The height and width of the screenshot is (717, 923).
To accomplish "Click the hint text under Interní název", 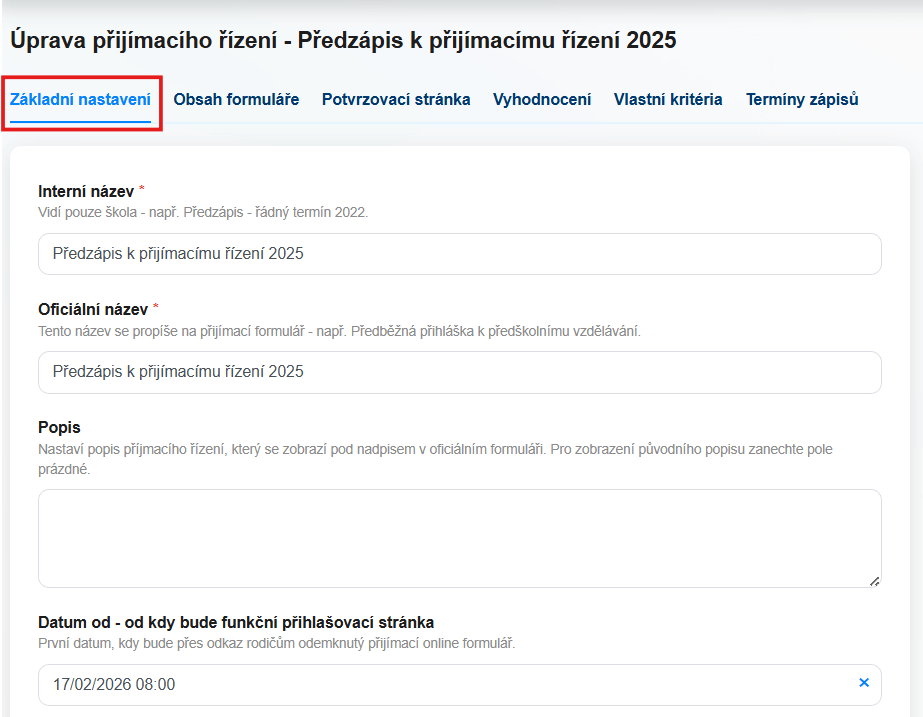I will coord(203,213).
